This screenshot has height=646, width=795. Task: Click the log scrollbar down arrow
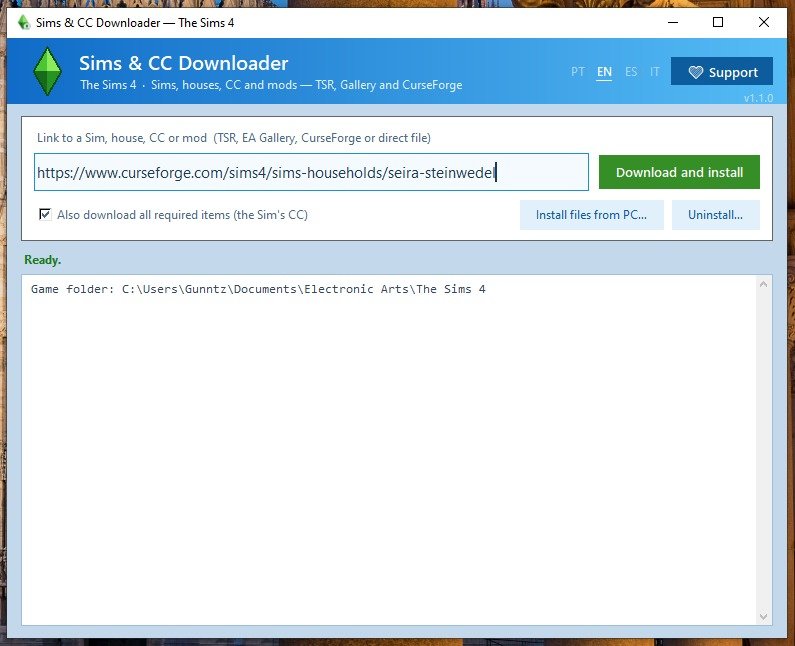tap(764, 616)
